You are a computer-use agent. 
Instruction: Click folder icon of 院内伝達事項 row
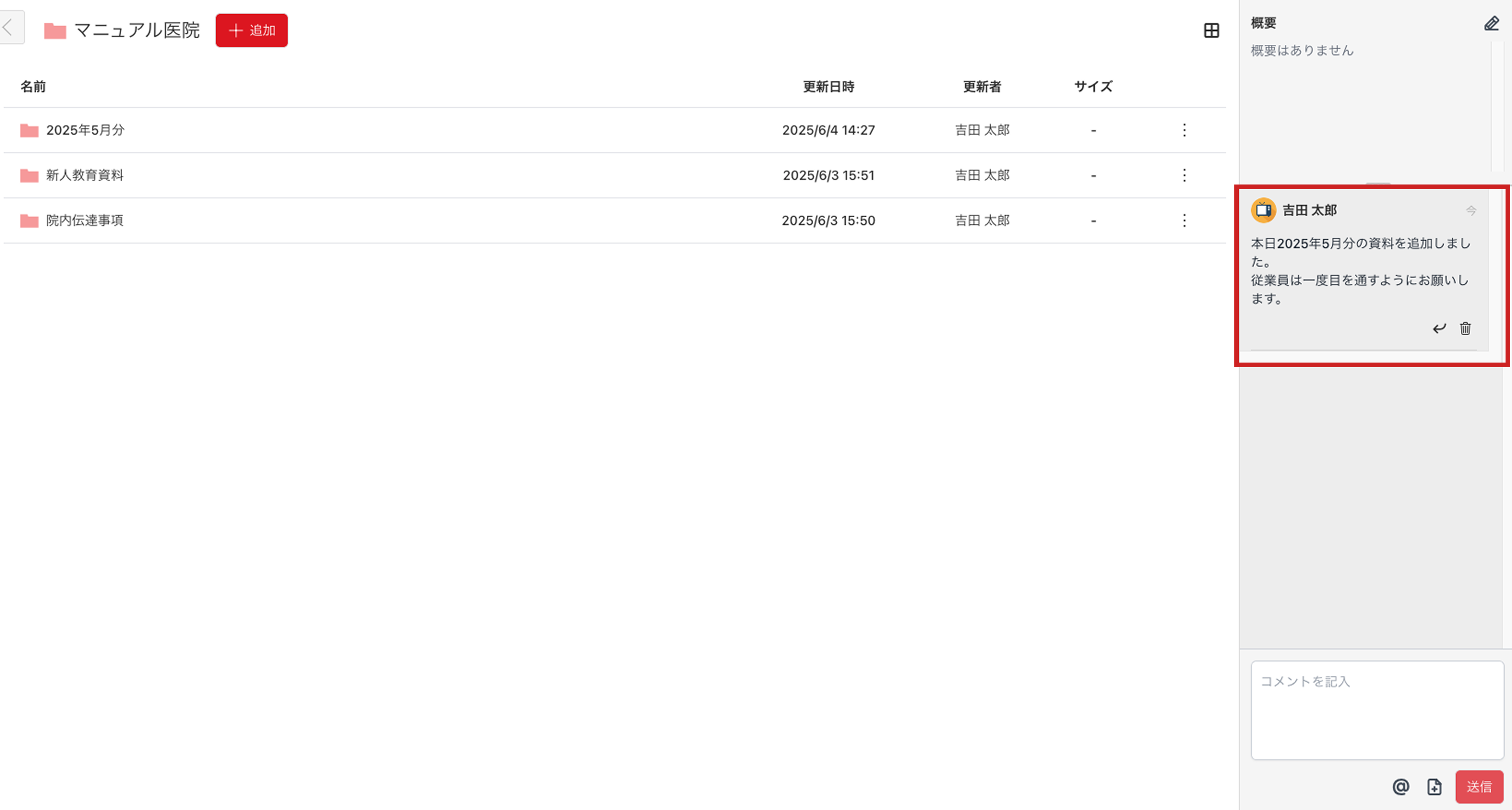coord(30,220)
